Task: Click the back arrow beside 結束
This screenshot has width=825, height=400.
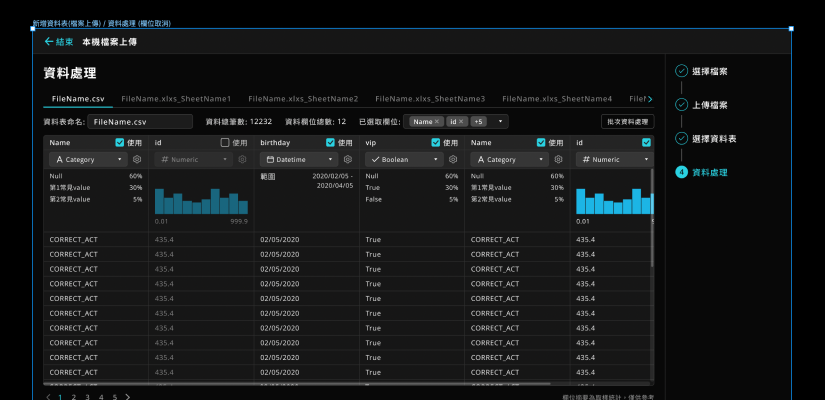Action: (49, 42)
